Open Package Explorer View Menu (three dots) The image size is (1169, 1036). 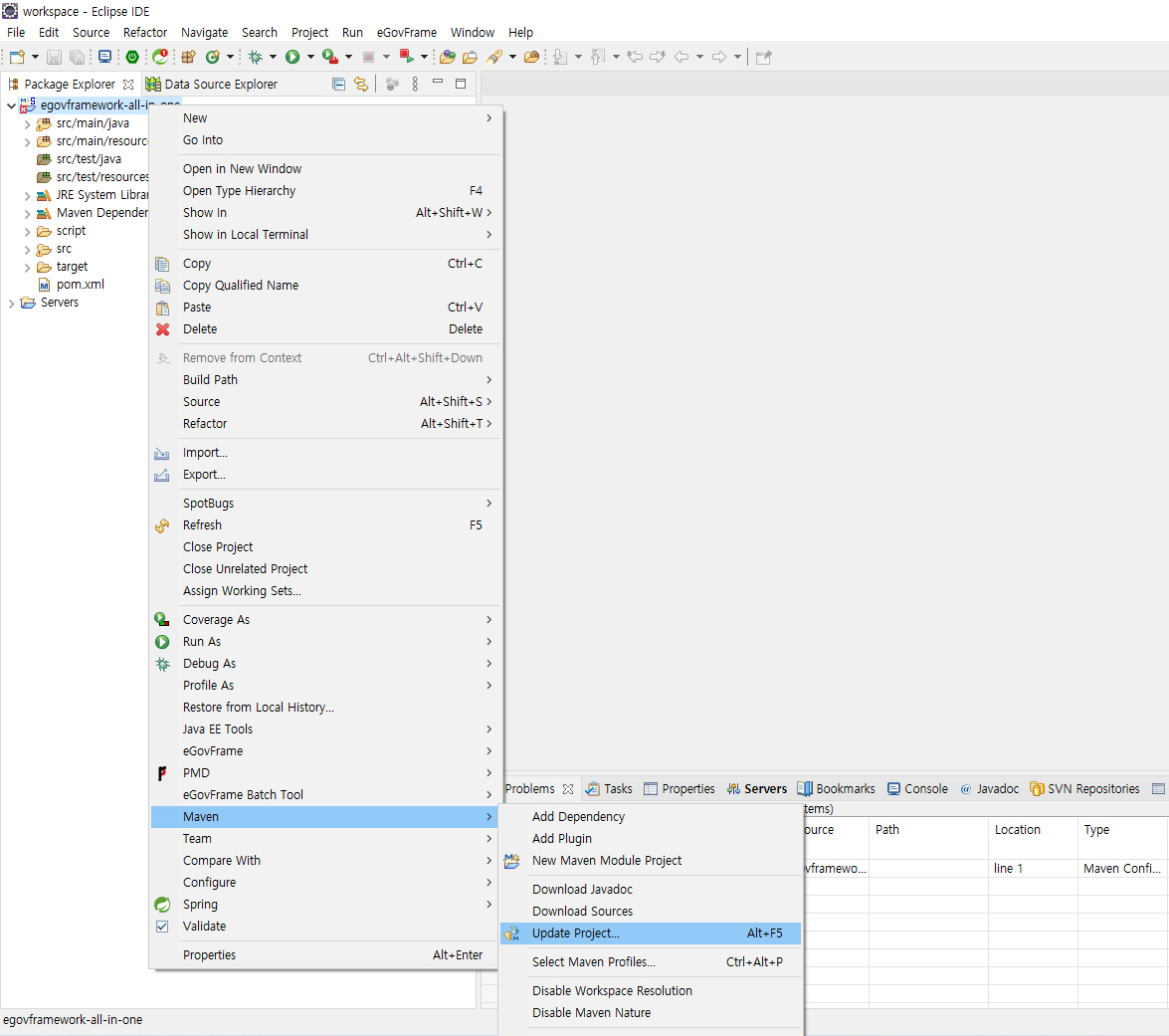[415, 85]
